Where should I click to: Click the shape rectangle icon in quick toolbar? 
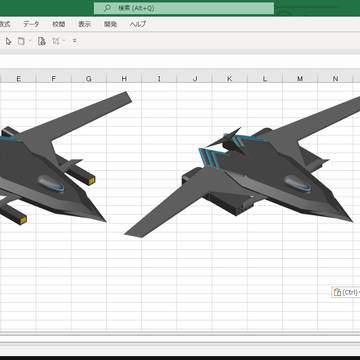(21, 41)
